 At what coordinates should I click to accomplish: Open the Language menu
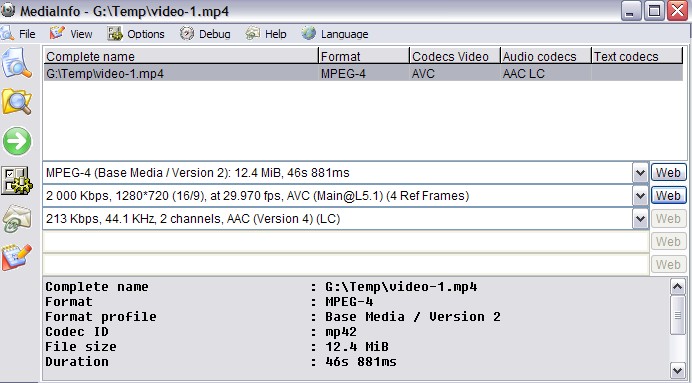(335, 34)
